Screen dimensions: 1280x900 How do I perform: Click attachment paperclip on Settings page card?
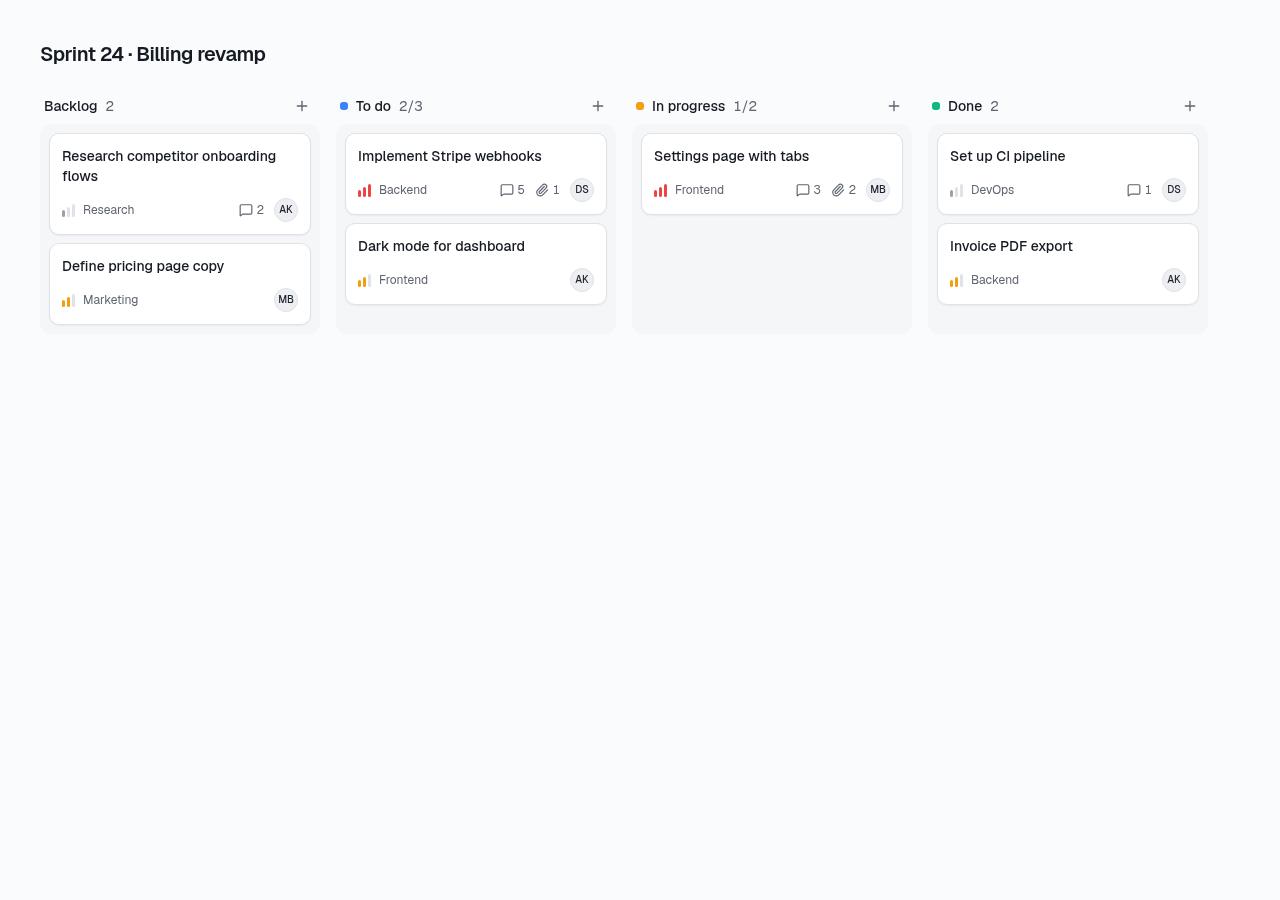(838, 190)
